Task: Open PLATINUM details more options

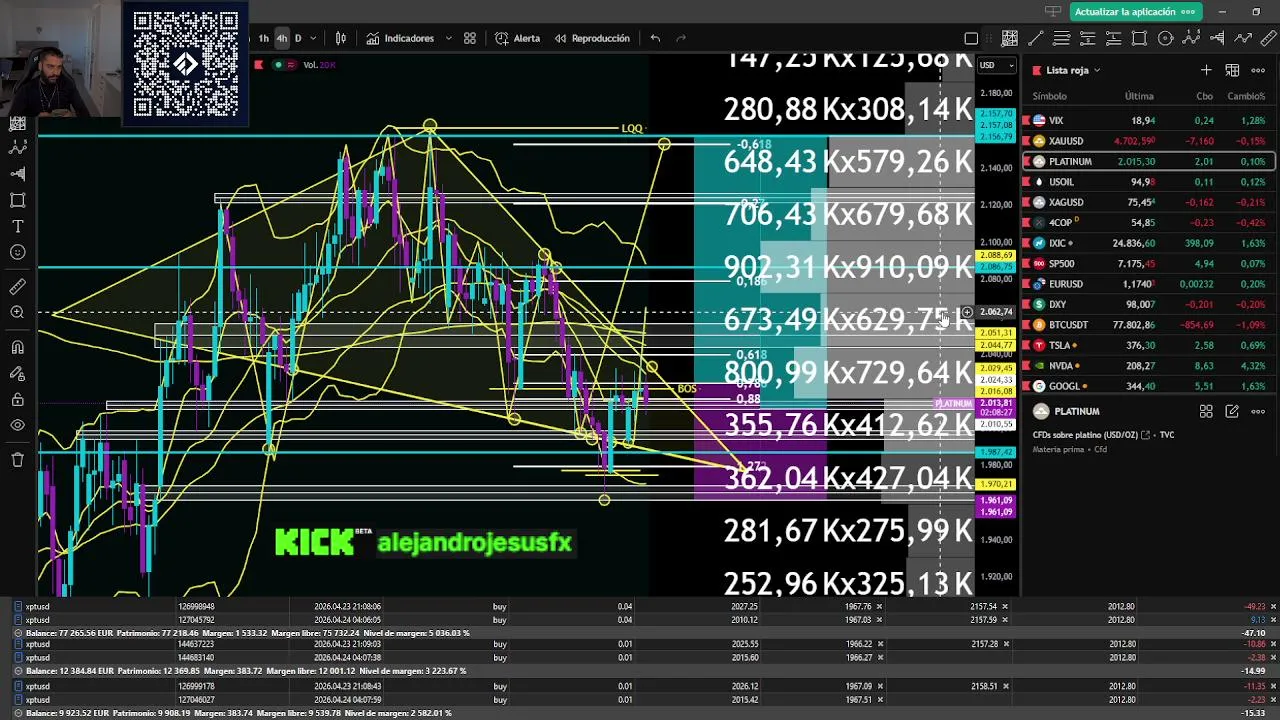Action: click(x=1258, y=411)
